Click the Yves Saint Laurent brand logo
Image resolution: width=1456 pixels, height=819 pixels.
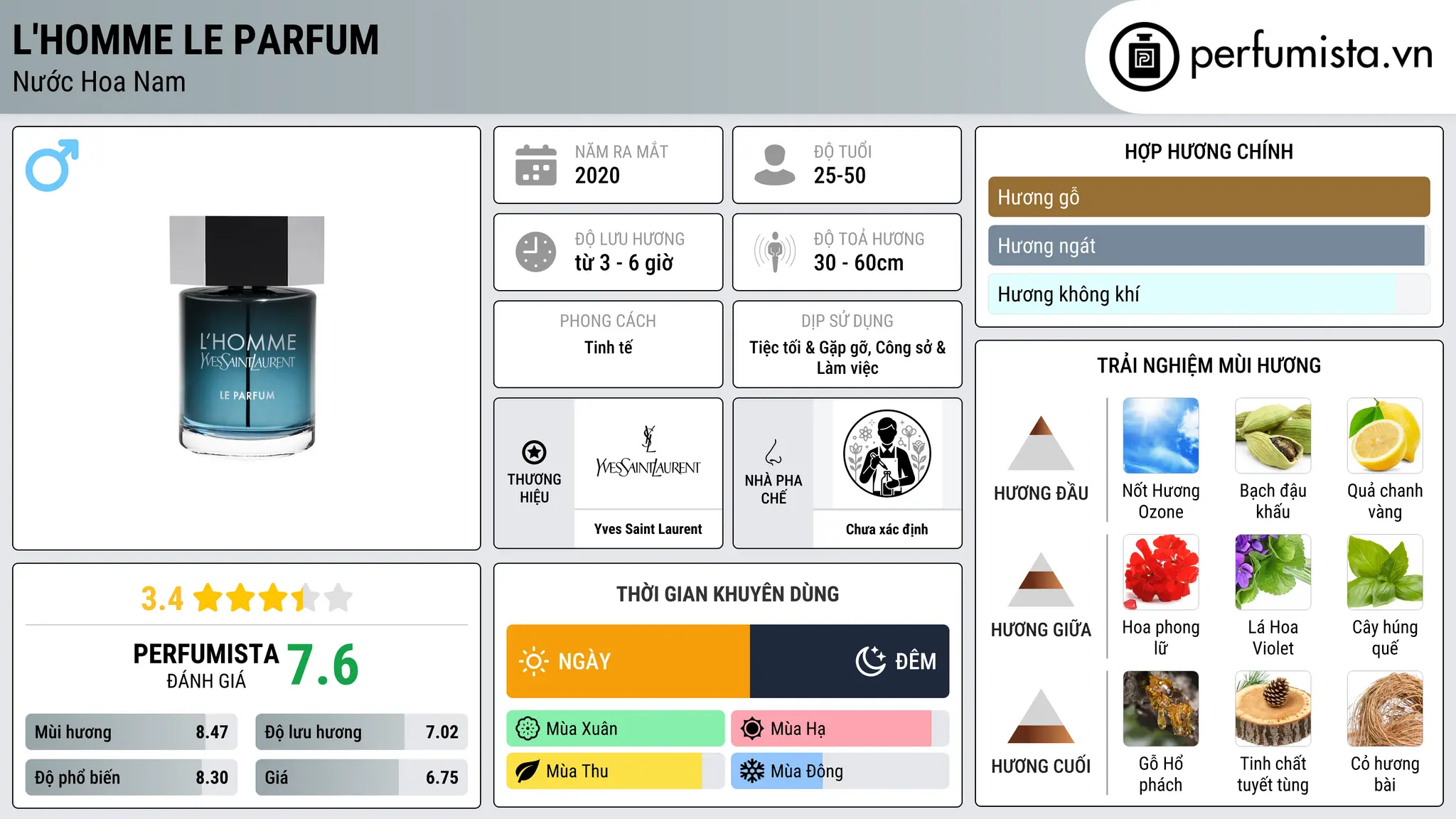(648, 452)
